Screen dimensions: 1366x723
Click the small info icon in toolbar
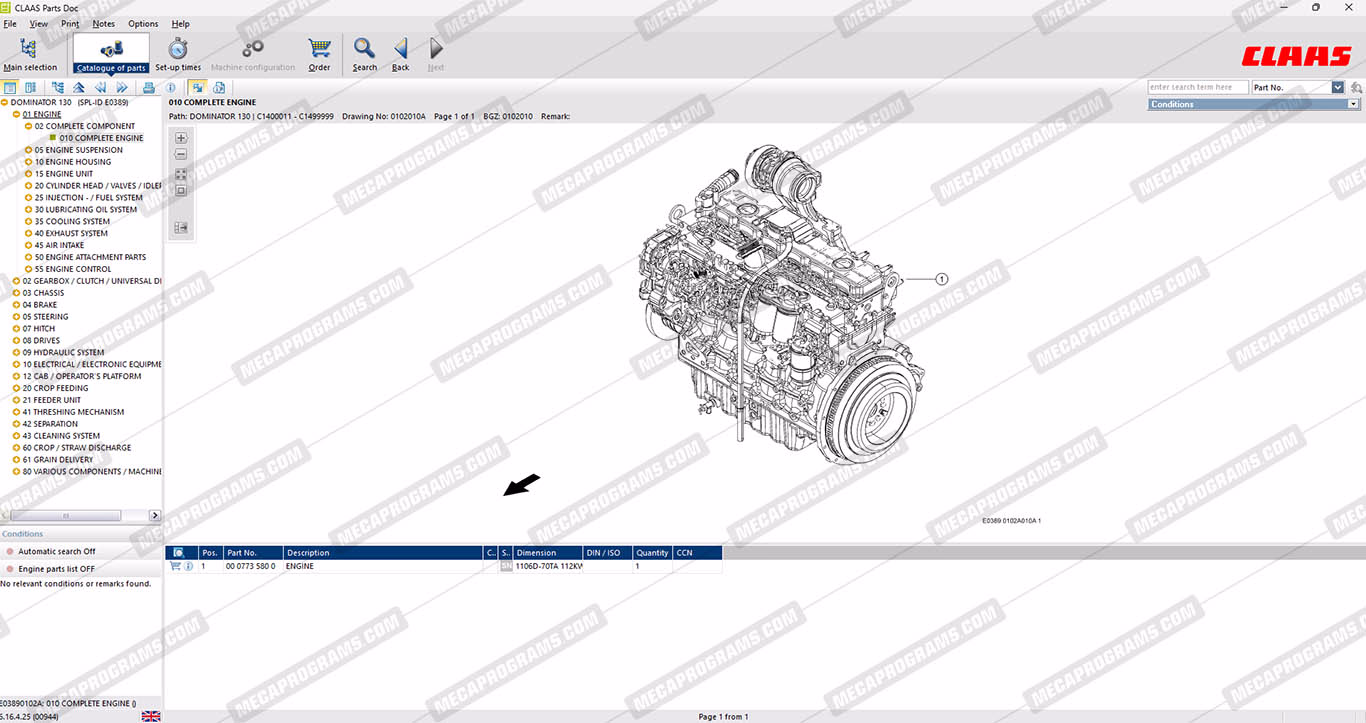tap(171, 88)
